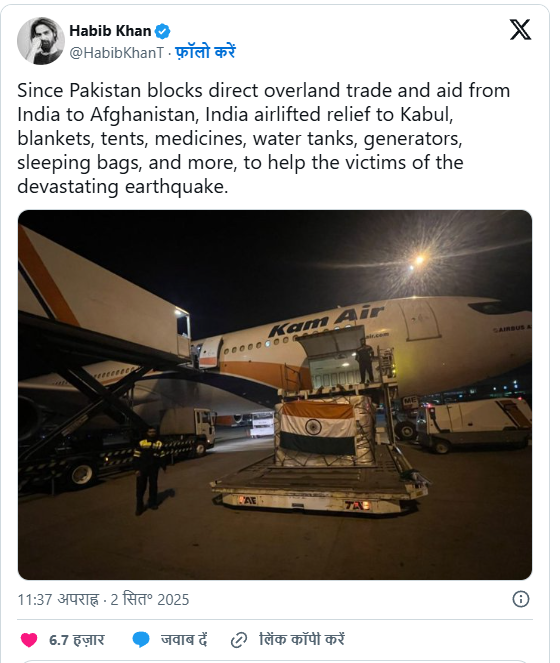Open Habib Khan's profile picture

(41, 41)
